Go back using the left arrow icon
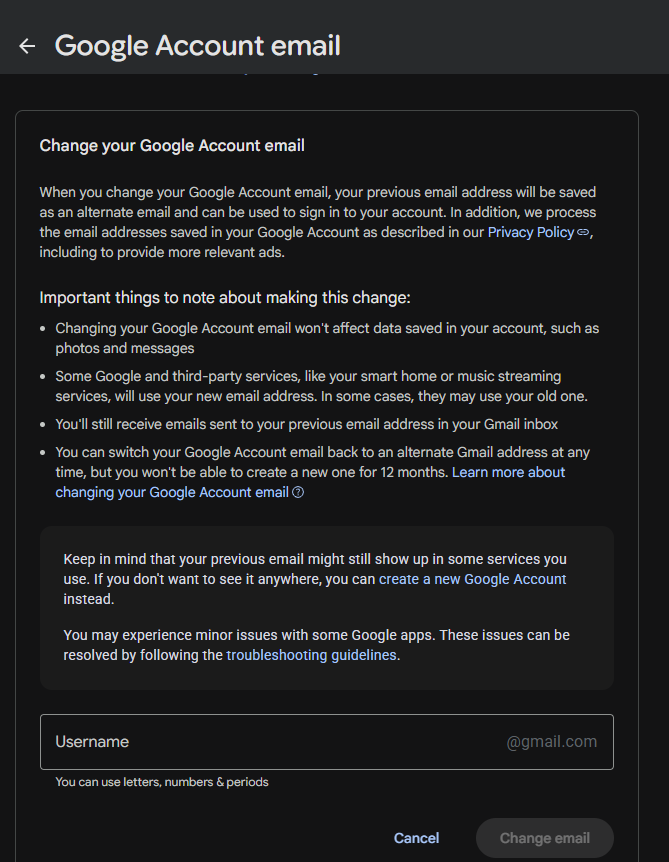 tap(27, 46)
